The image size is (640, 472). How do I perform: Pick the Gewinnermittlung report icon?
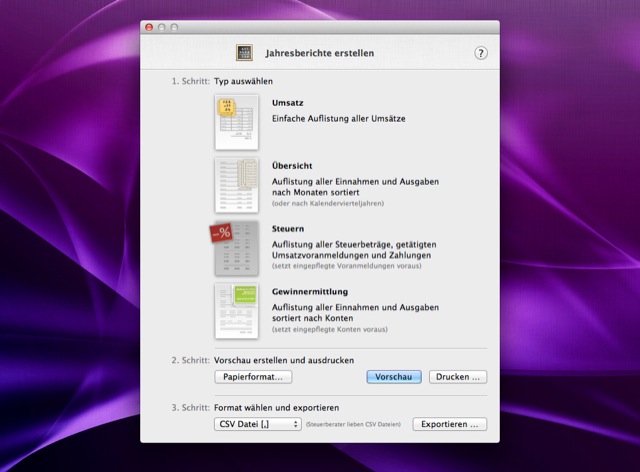pyautogui.click(x=236, y=311)
